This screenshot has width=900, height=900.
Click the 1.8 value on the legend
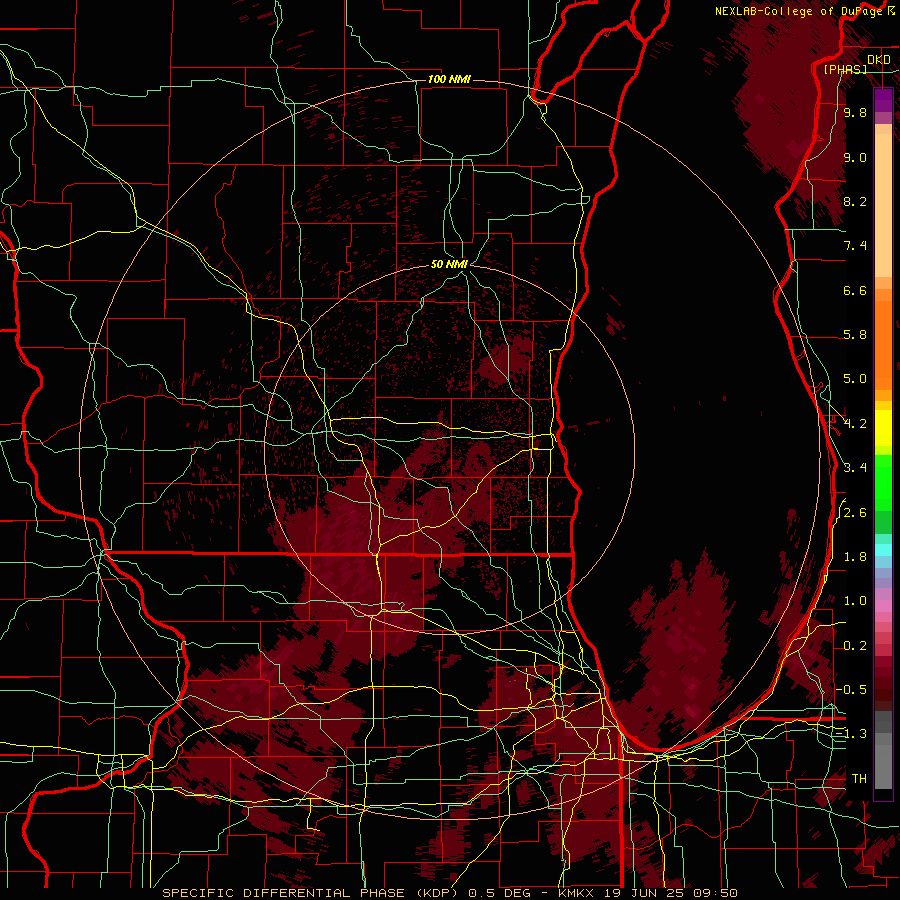[x=855, y=557]
